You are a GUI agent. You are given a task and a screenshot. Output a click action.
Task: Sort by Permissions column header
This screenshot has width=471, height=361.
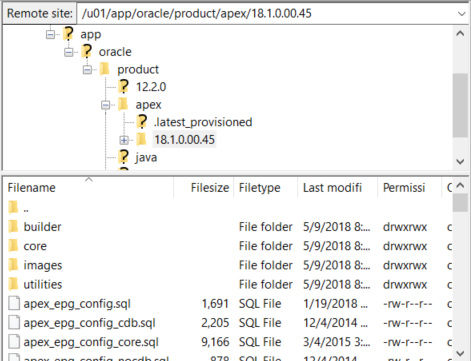pos(410,188)
